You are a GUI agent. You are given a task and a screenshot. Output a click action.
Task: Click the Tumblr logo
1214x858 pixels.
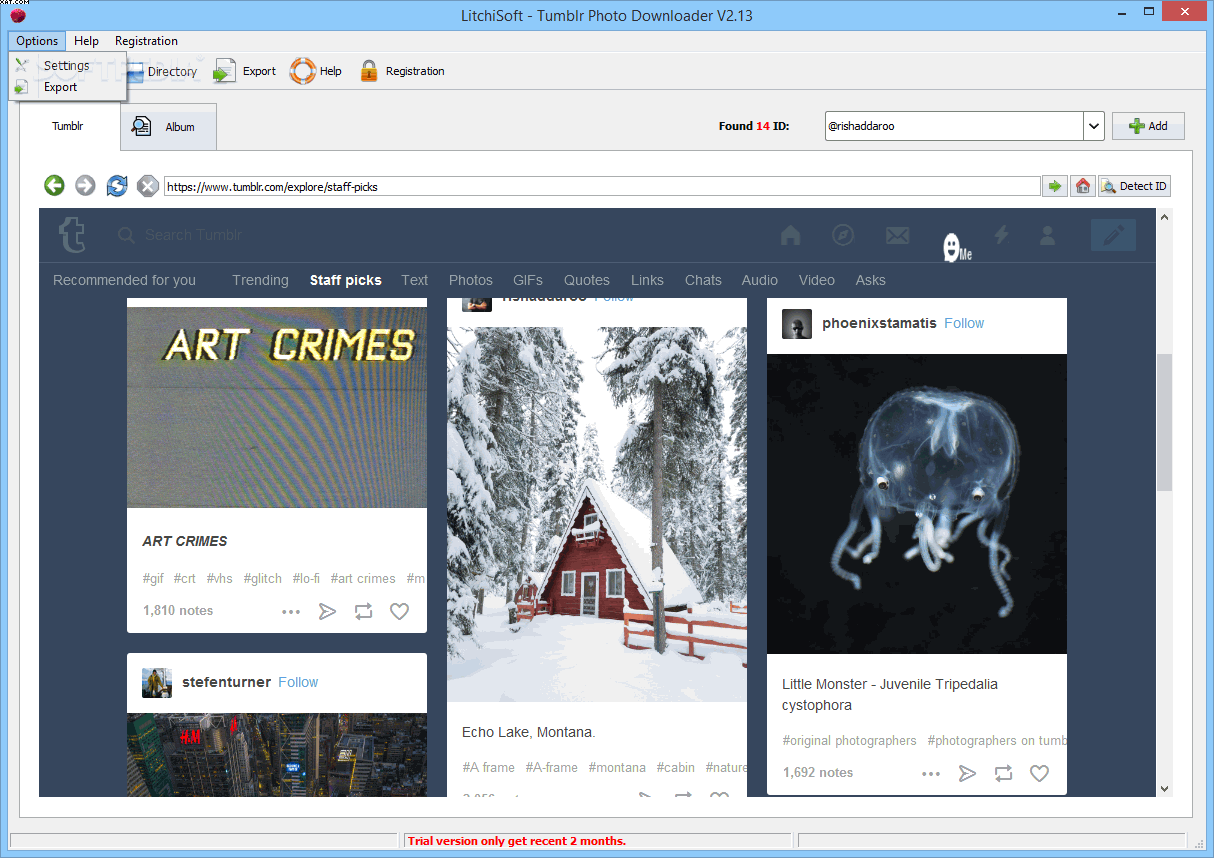tap(72, 235)
